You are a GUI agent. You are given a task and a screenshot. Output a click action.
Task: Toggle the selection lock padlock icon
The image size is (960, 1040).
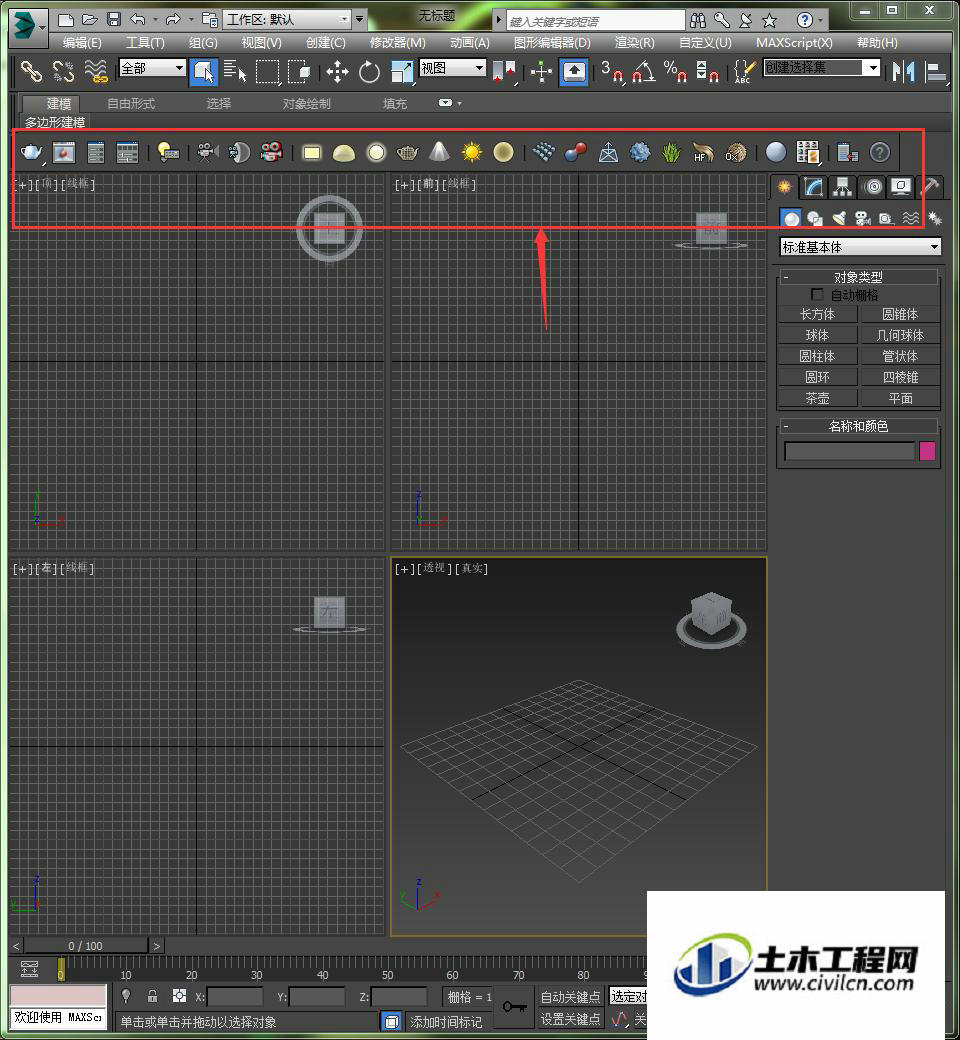coord(152,996)
